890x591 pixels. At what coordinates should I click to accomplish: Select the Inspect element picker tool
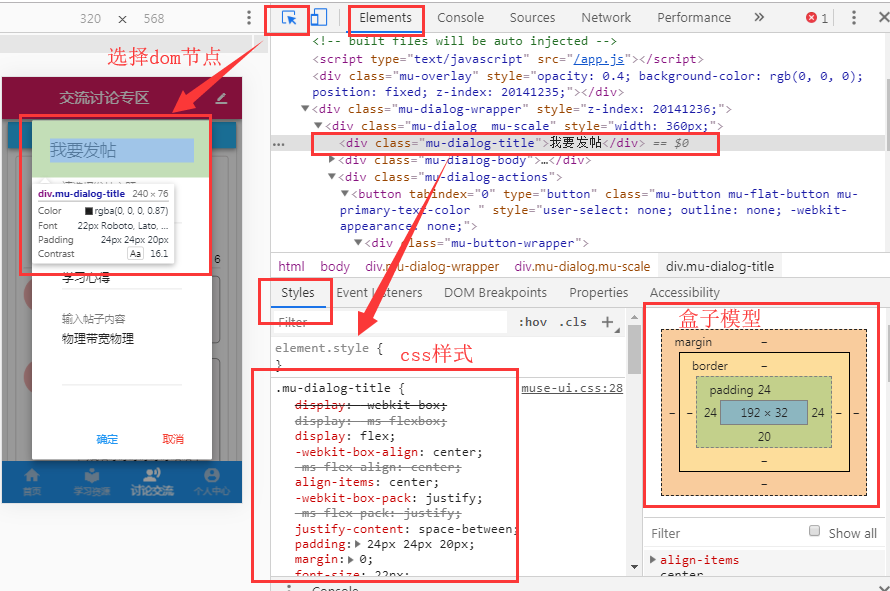287,18
